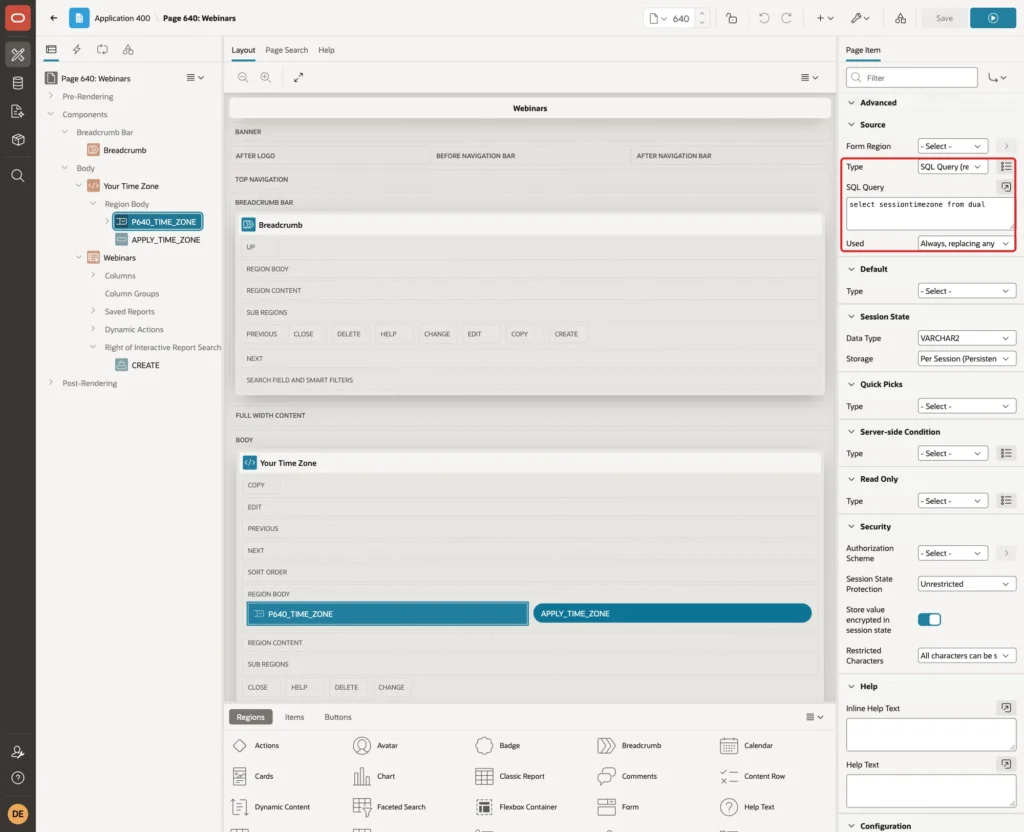Run the page with the play button
The height and width of the screenshot is (832, 1024).
(x=993, y=18)
